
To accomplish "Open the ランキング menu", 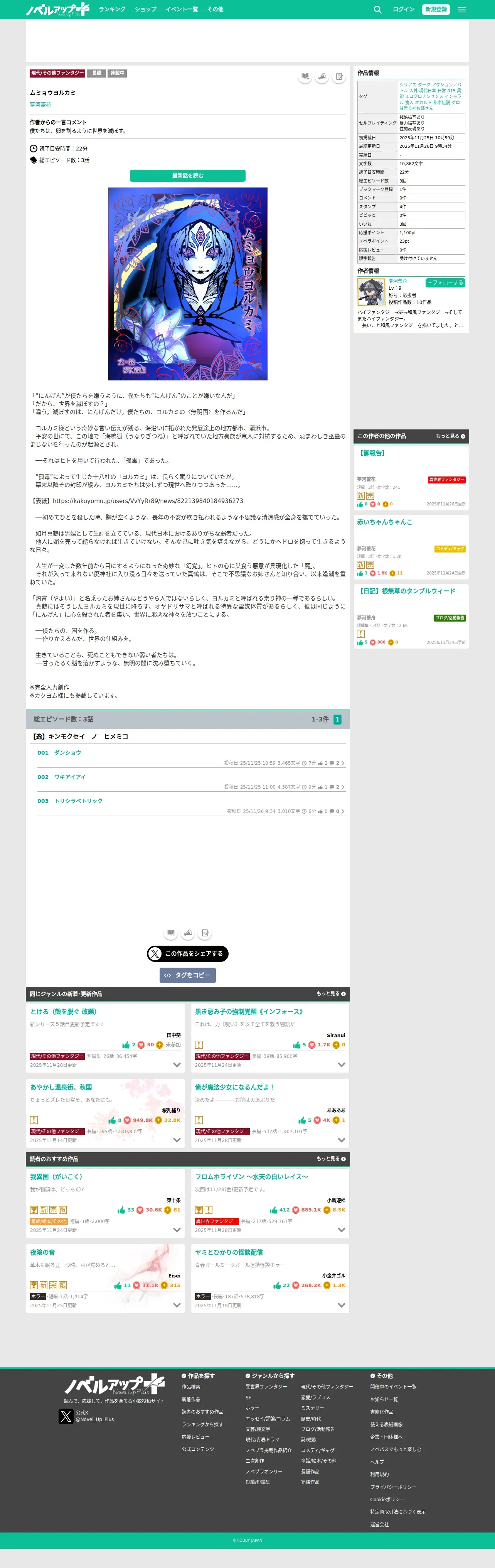I will click(x=112, y=10).
